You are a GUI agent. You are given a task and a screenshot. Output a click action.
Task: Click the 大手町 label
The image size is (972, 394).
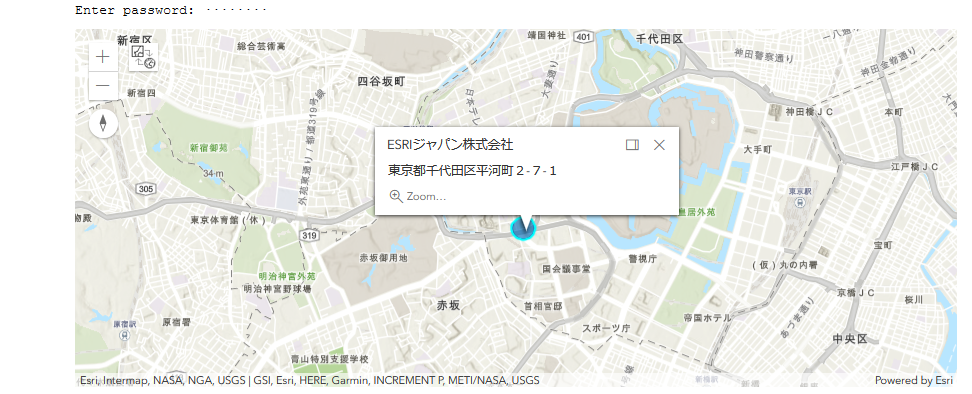coord(758,150)
